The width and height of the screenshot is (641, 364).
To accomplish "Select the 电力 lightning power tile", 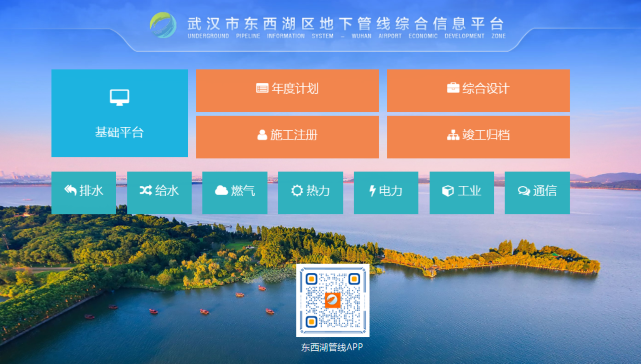I will coord(386,193).
